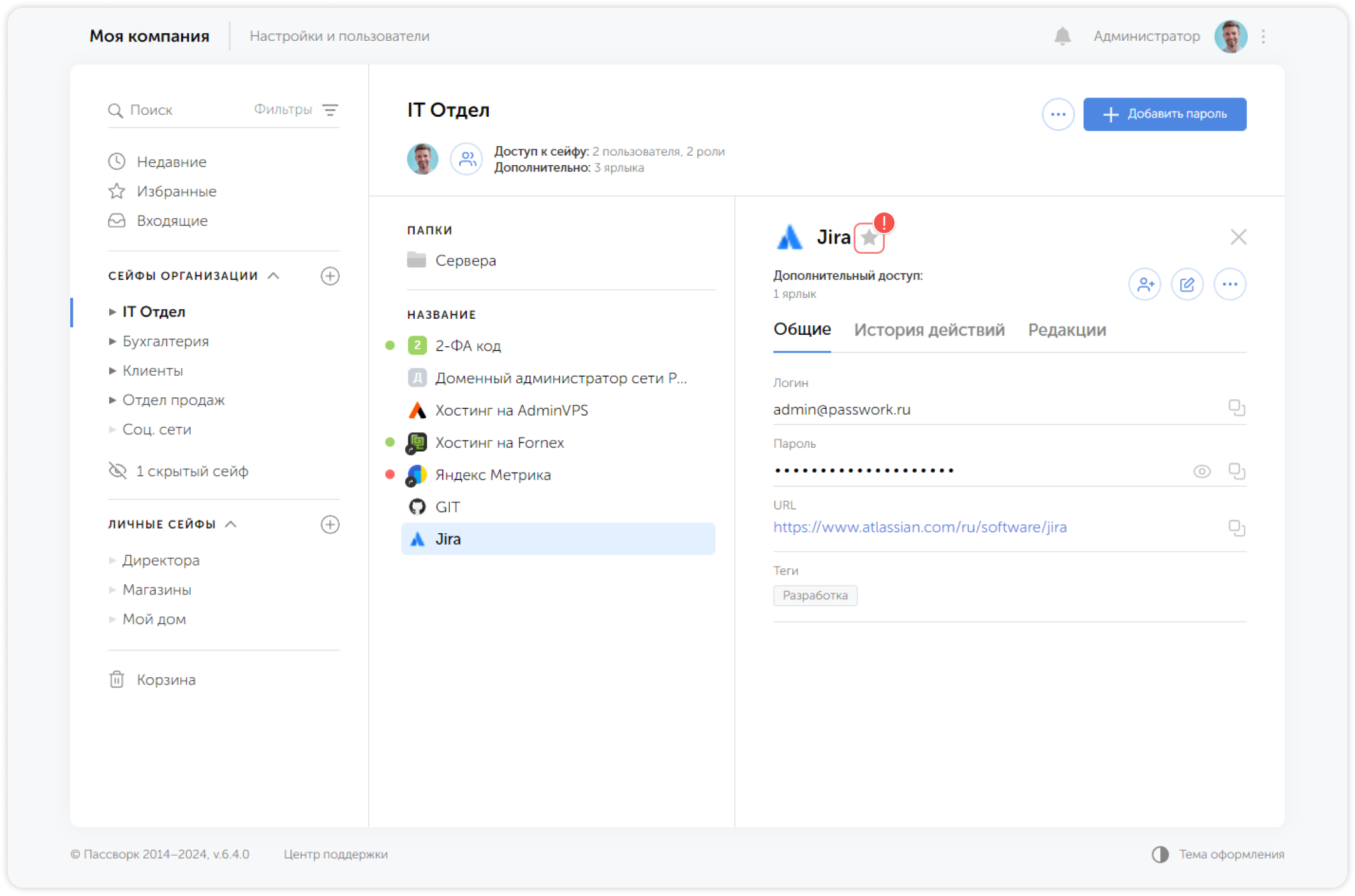Click the edit password pencil icon
1355x896 pixels.
pos(1187,284)
